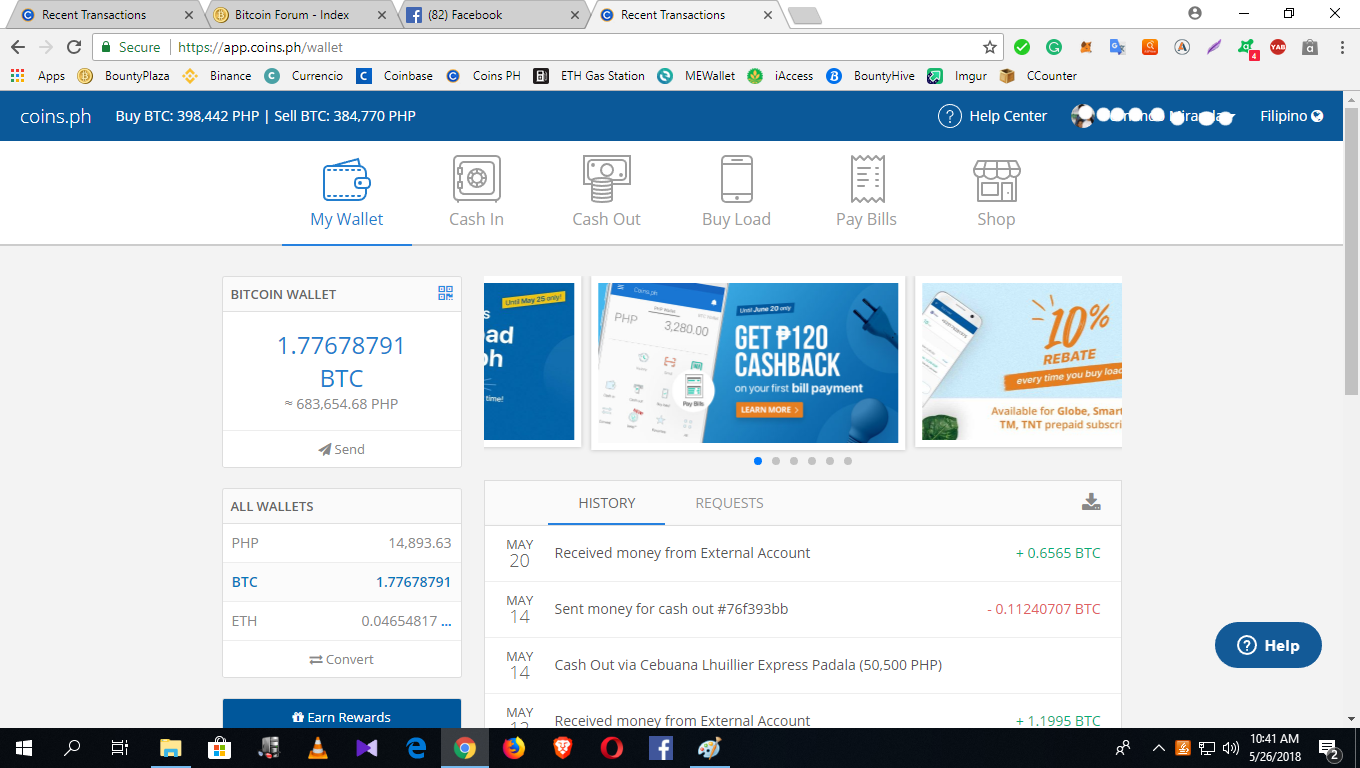
Task: Click the Convert button
Action: pyautogui.click(x=342, y=659)
